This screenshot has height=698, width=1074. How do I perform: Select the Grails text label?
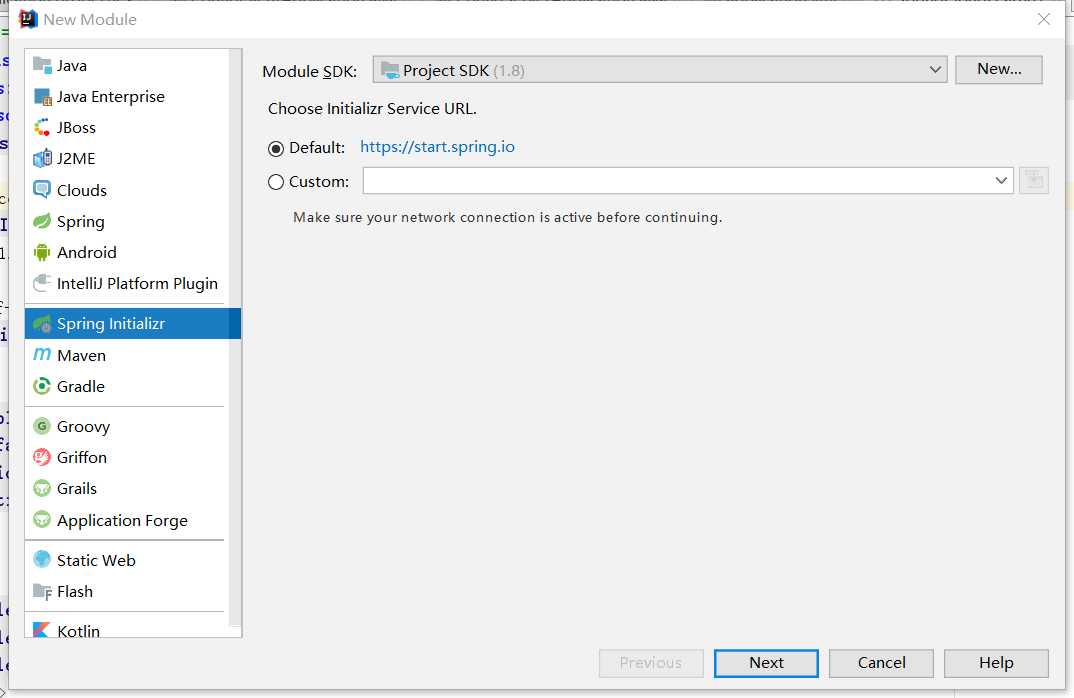click(x=77, y=488)
